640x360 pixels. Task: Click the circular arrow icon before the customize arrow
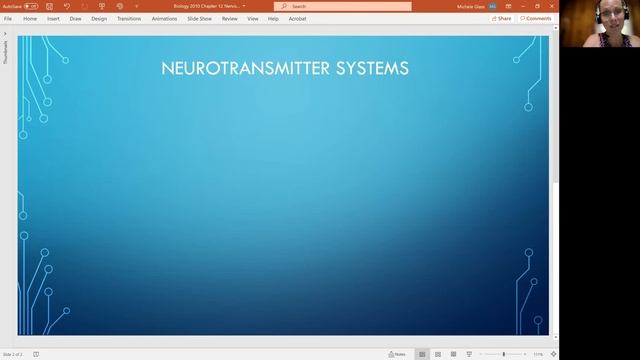point(120,6)
